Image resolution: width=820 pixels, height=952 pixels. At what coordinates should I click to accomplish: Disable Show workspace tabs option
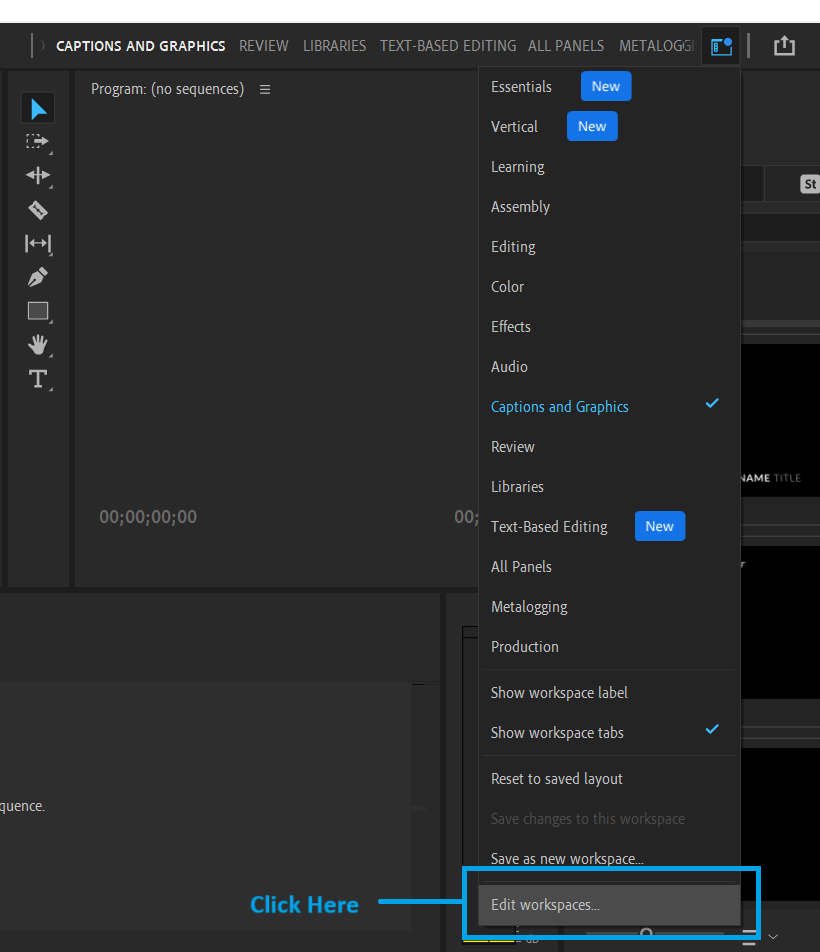pyautogui.click(x=560, y=732)
